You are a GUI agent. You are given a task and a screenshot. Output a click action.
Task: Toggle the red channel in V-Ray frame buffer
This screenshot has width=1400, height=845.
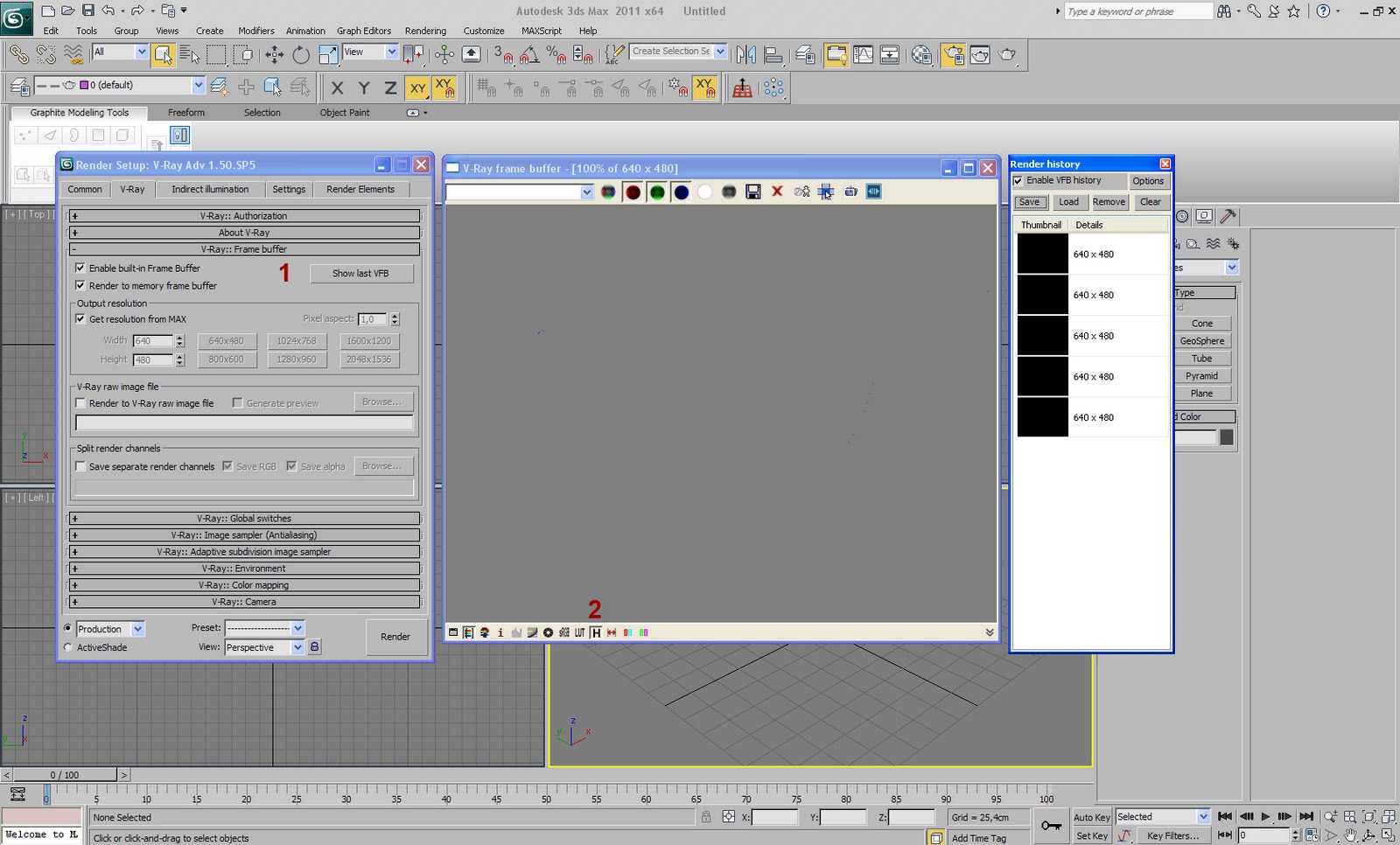(633, 192)
